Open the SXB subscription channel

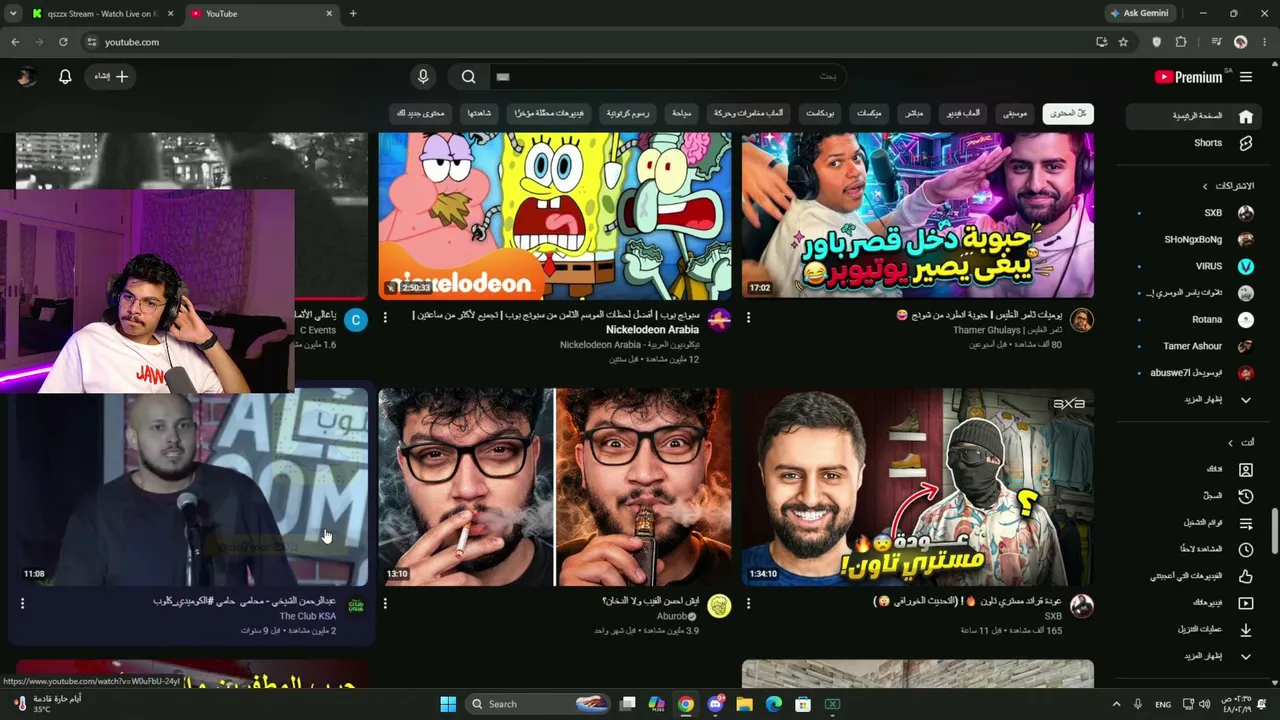(1192, 213)
